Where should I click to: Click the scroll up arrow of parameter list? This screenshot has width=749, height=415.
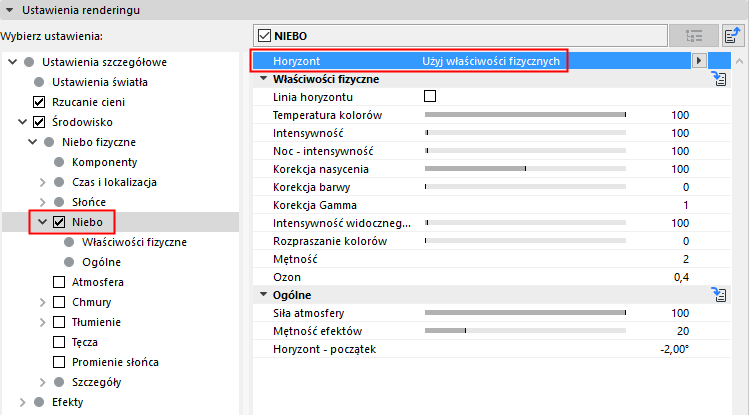point(739,61)
